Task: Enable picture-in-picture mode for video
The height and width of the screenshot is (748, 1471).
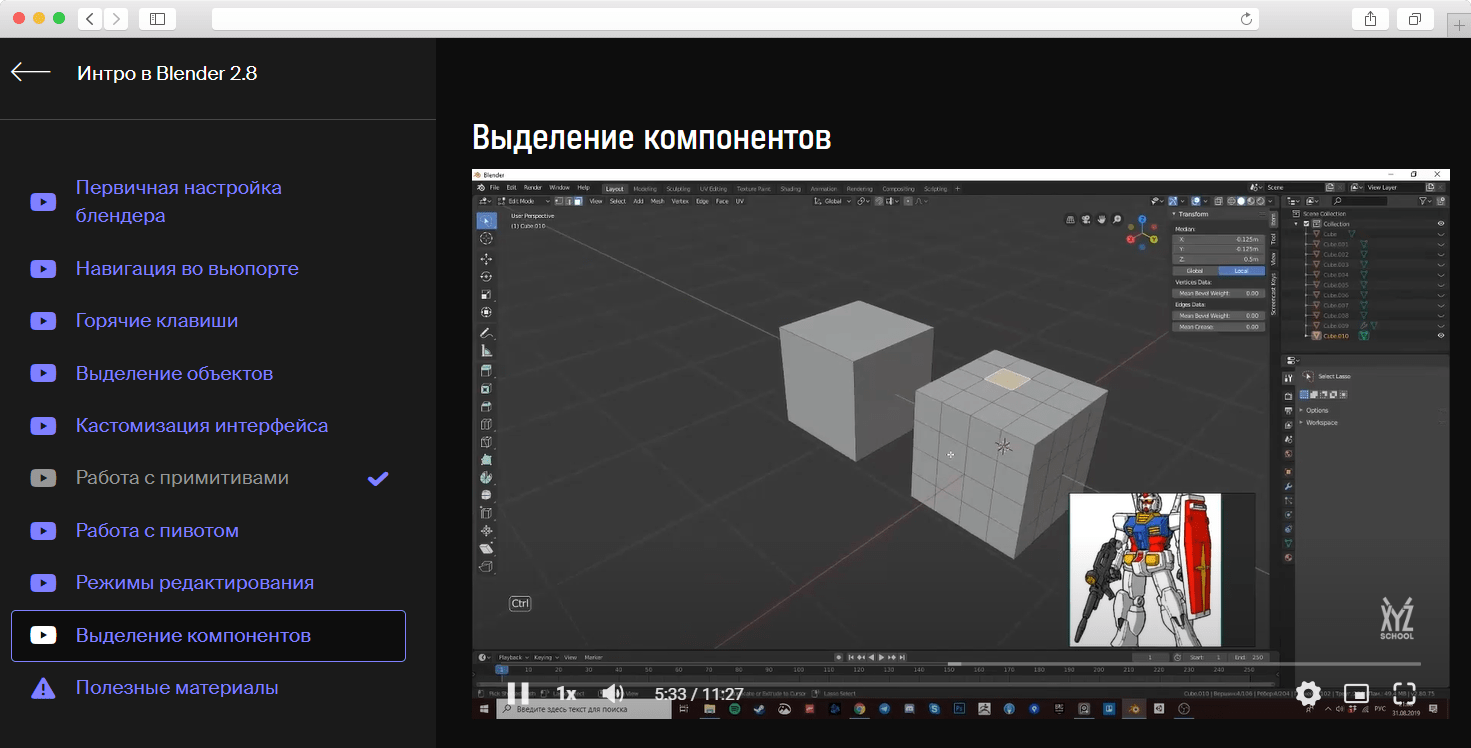Action: 1356,693
